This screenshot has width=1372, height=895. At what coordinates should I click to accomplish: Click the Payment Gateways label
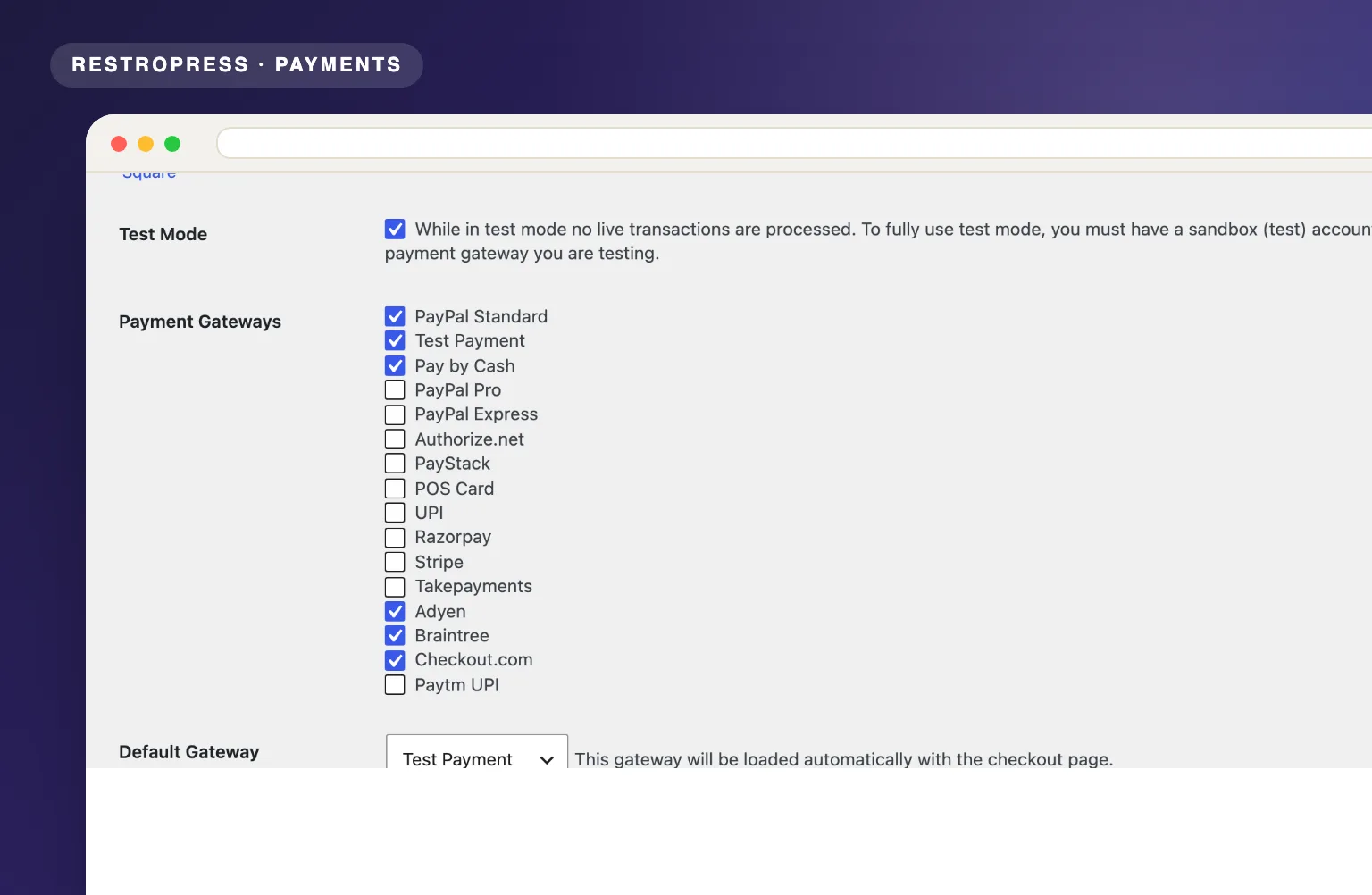point(200,322)
